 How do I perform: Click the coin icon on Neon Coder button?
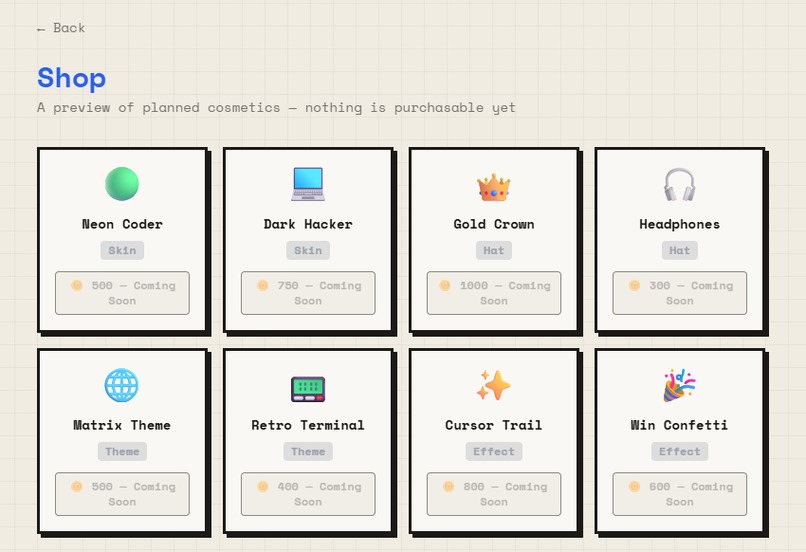[x=77, y=285]
